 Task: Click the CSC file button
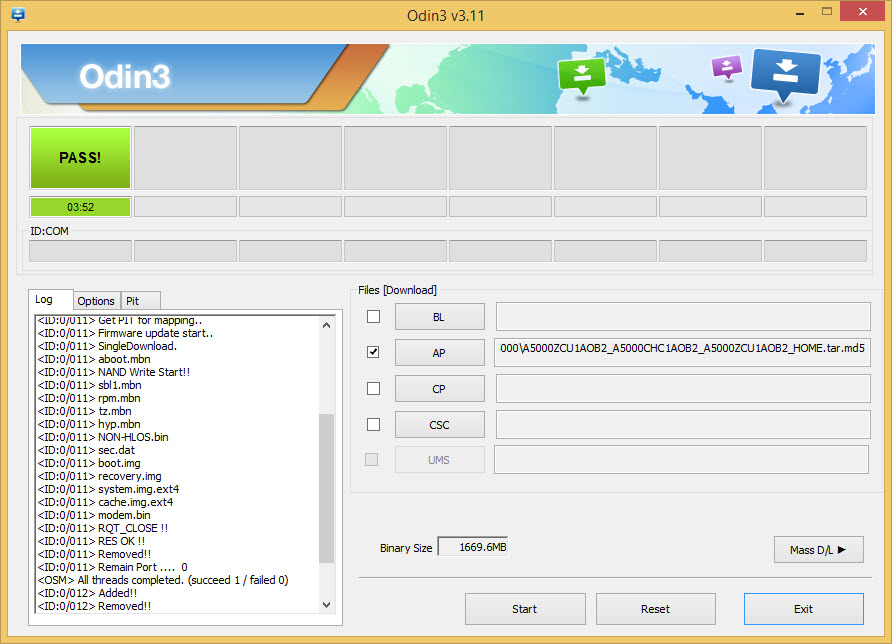440,424
